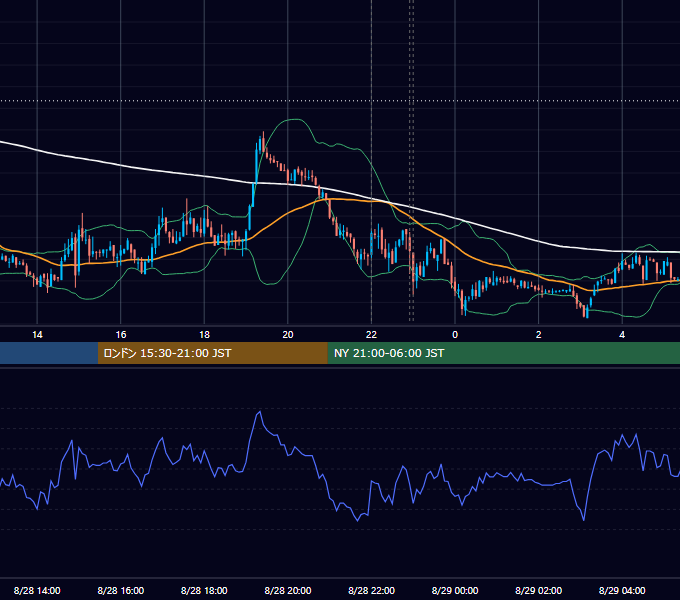Image resolution: width=680 pixels, height=600 pixels.
Task: Click hour label 18 on price chart axis
Action: (204, 334)
